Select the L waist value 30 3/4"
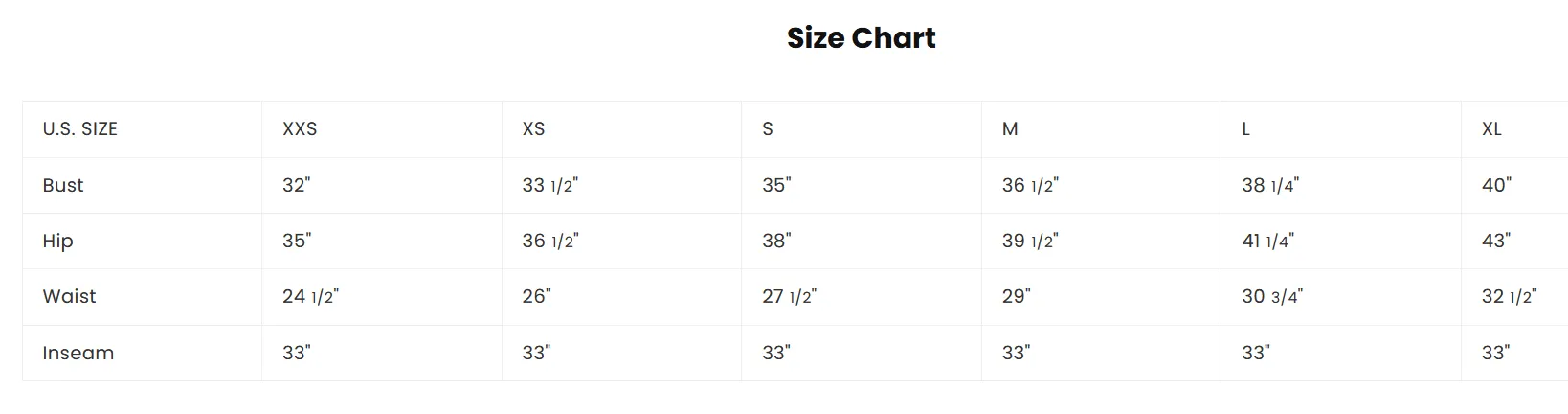Image resolution: width=1568 pixels, height=414 pixels. (1272, 296)
